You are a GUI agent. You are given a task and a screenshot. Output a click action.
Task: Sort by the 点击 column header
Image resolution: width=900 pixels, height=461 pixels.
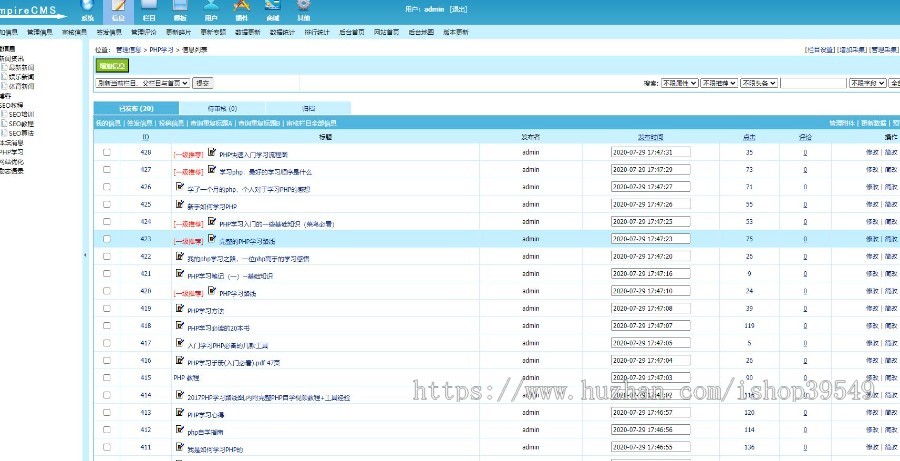click(749, 137)
